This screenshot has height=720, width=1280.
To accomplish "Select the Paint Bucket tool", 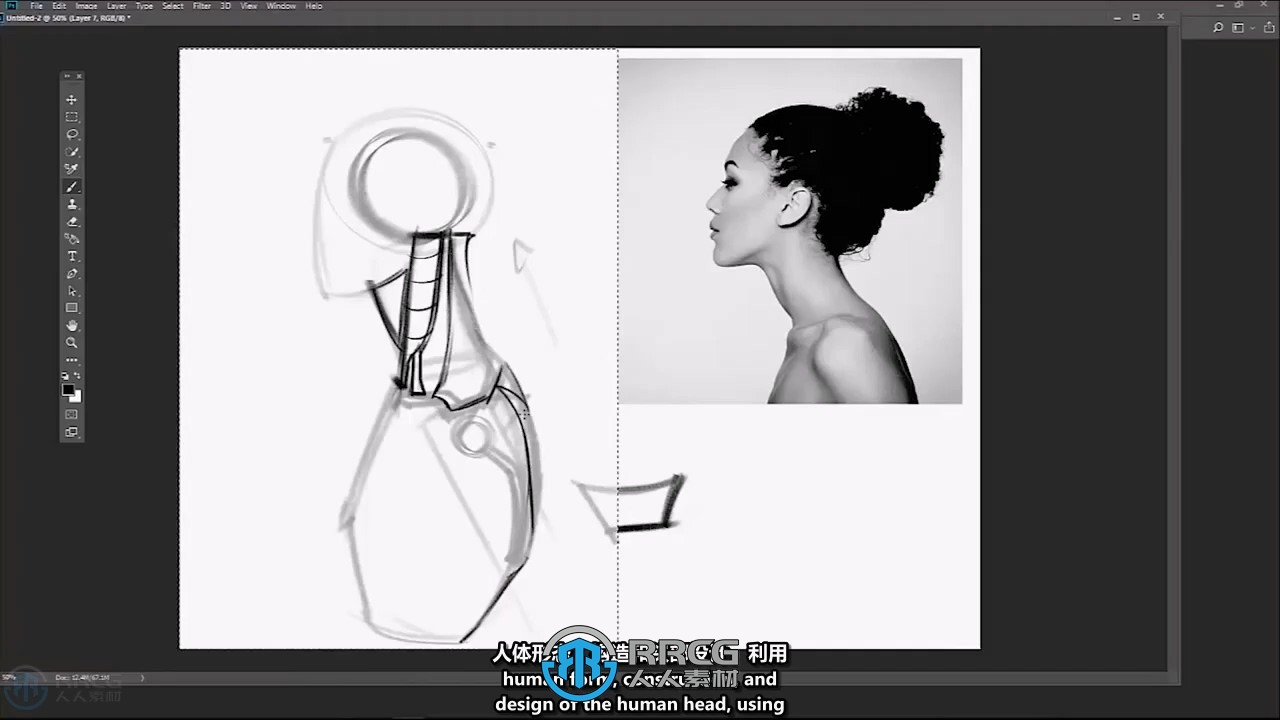I will 72,239.
